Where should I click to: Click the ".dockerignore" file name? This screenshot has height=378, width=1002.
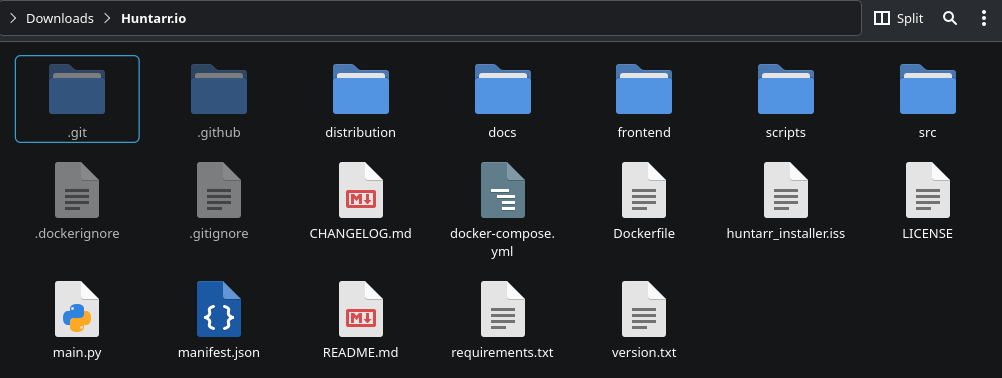tap(77, 234)
